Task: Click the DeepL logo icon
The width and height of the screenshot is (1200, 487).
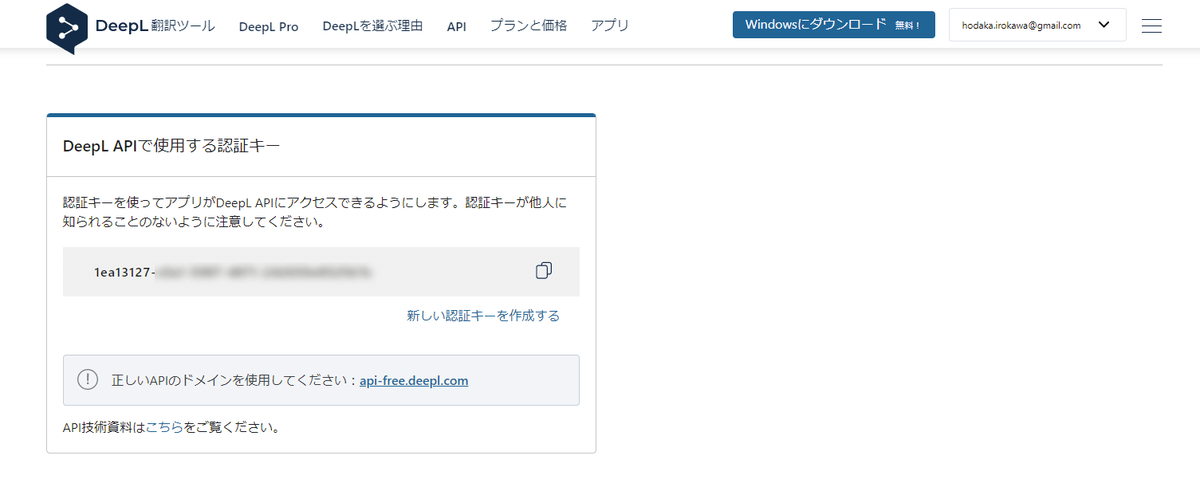Action: 67,28
